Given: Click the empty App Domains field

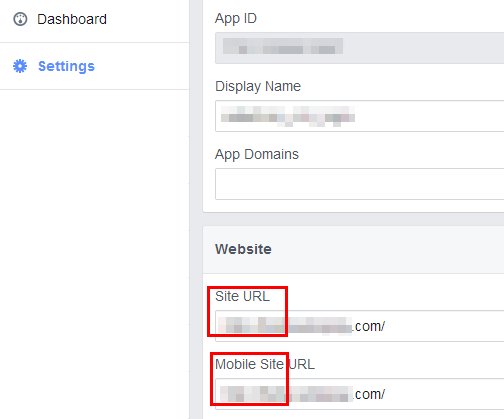Looking at the screenshot, I should [x=360, y=184].
